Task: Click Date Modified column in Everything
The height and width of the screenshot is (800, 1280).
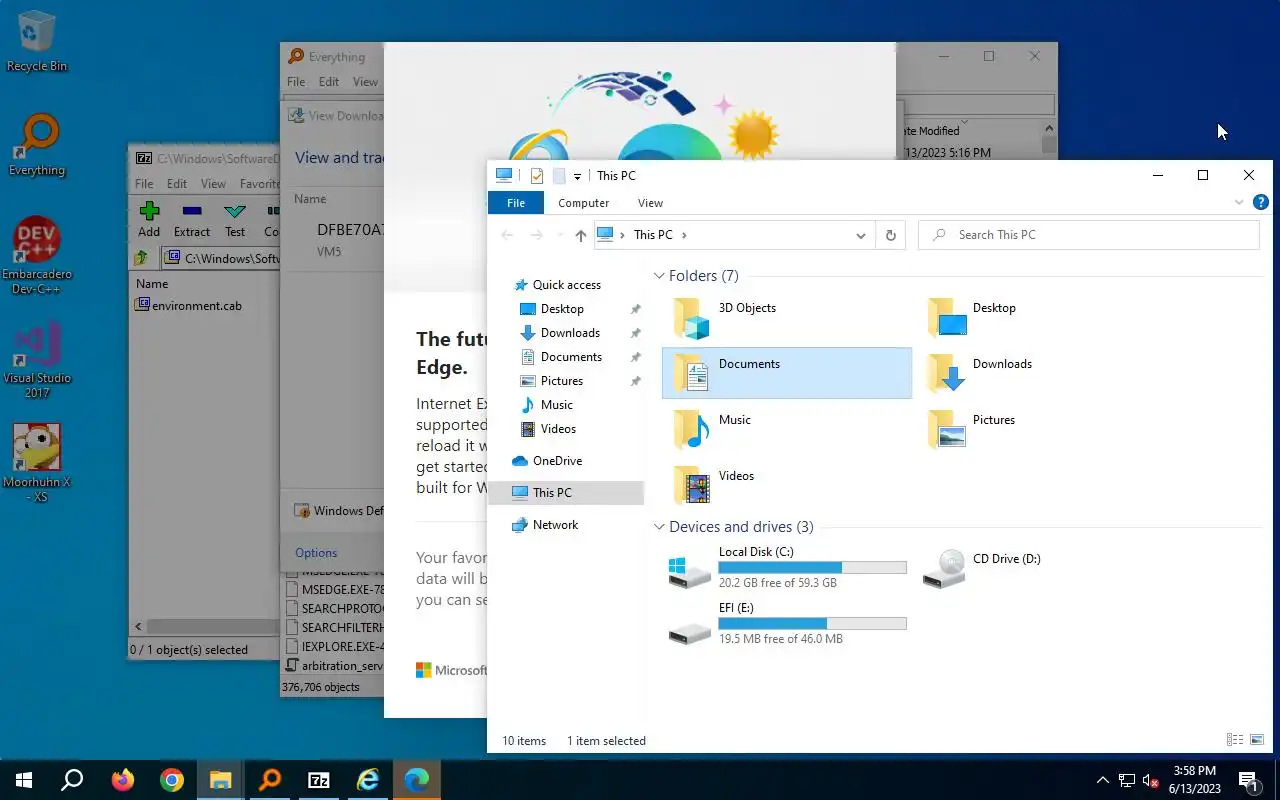Action: click(x=930, y=131)
